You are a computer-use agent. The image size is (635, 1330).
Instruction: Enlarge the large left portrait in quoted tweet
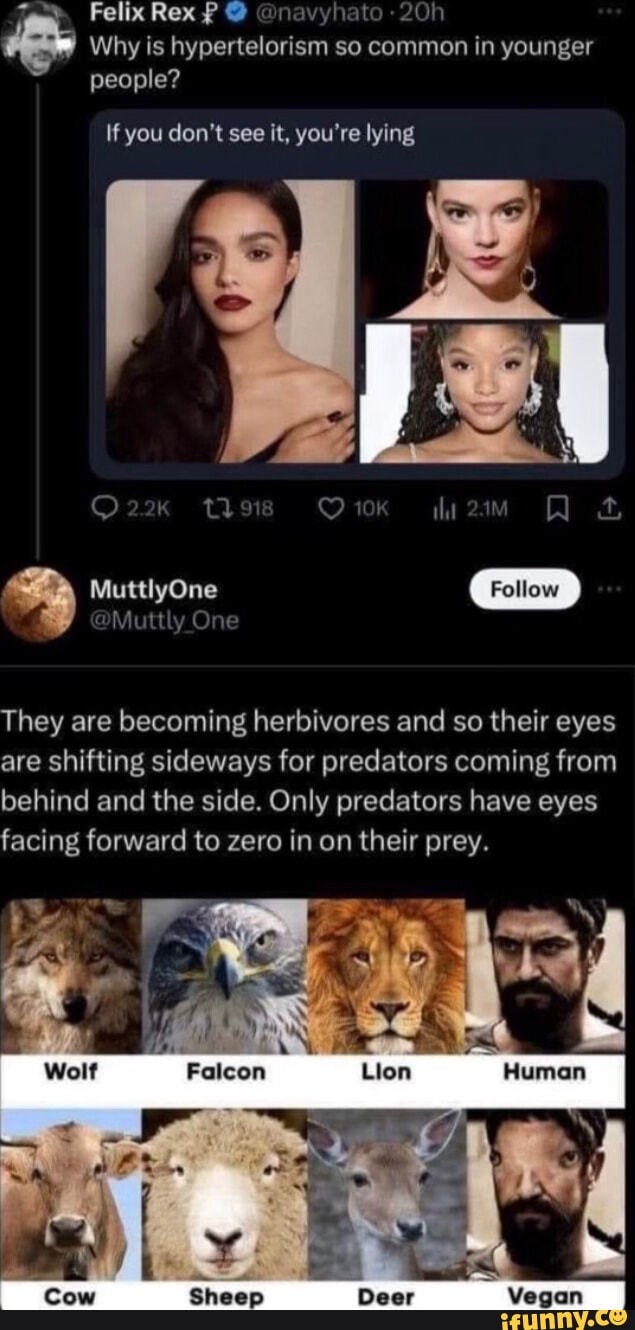[x=230, y=321]
